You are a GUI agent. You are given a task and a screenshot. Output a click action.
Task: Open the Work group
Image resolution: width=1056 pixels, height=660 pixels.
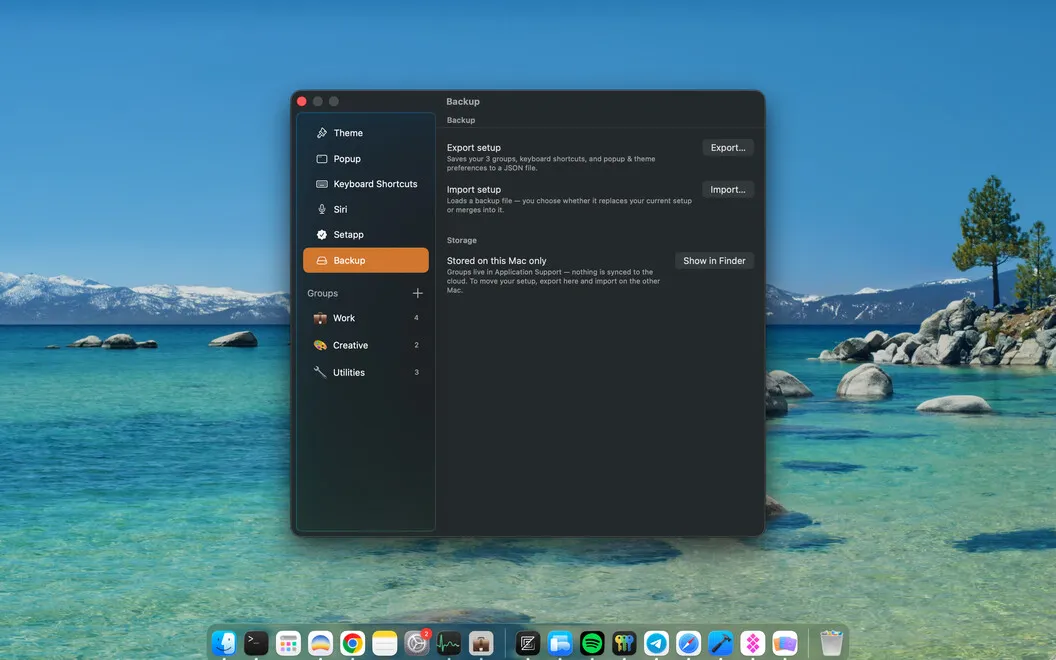(x=366, y=318)
